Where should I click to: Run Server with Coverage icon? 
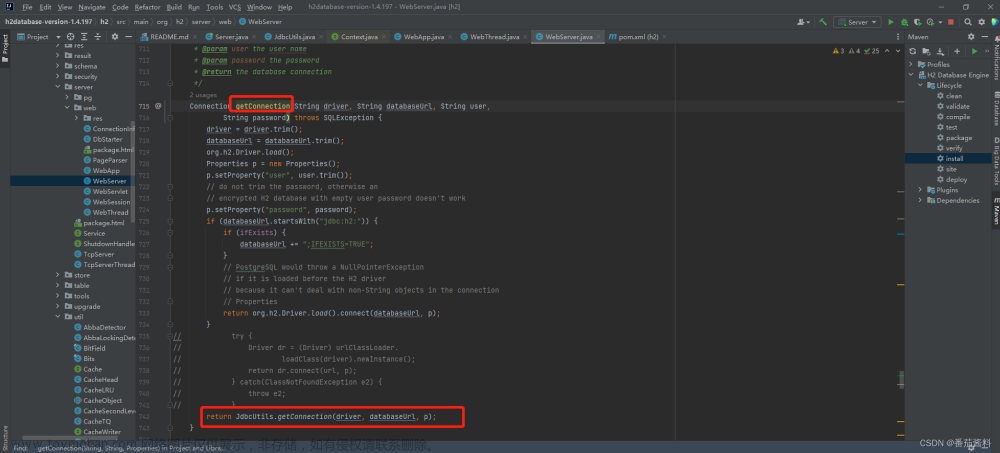coord(916,22)
